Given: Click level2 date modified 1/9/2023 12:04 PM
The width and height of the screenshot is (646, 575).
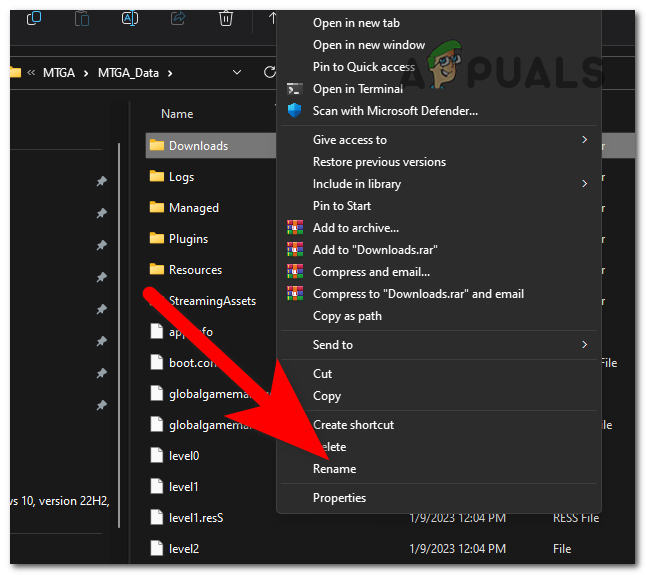Looking at the screenshot, I should point(457,549).
